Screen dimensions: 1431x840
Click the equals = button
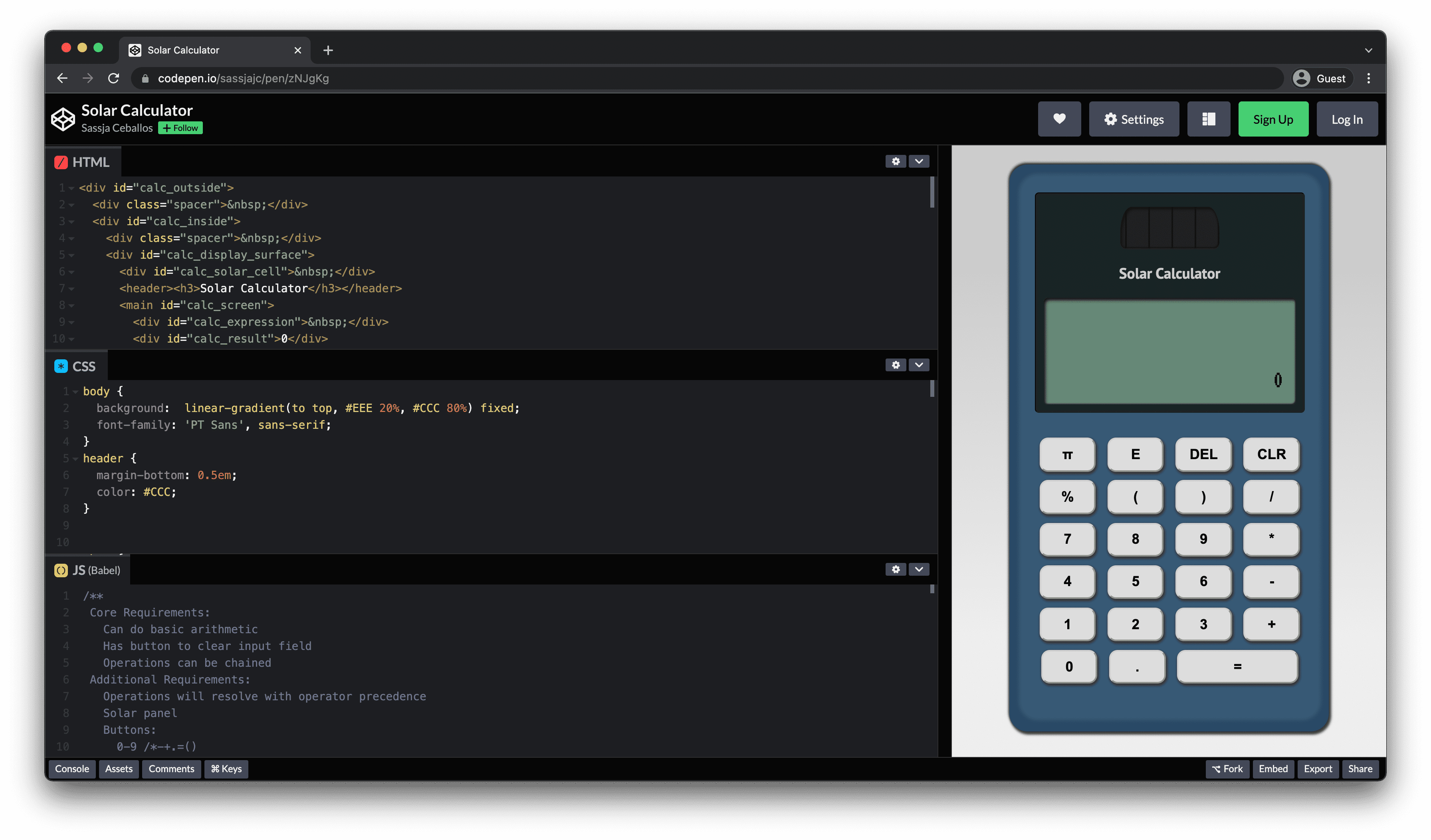click(x=1236, y=665)
